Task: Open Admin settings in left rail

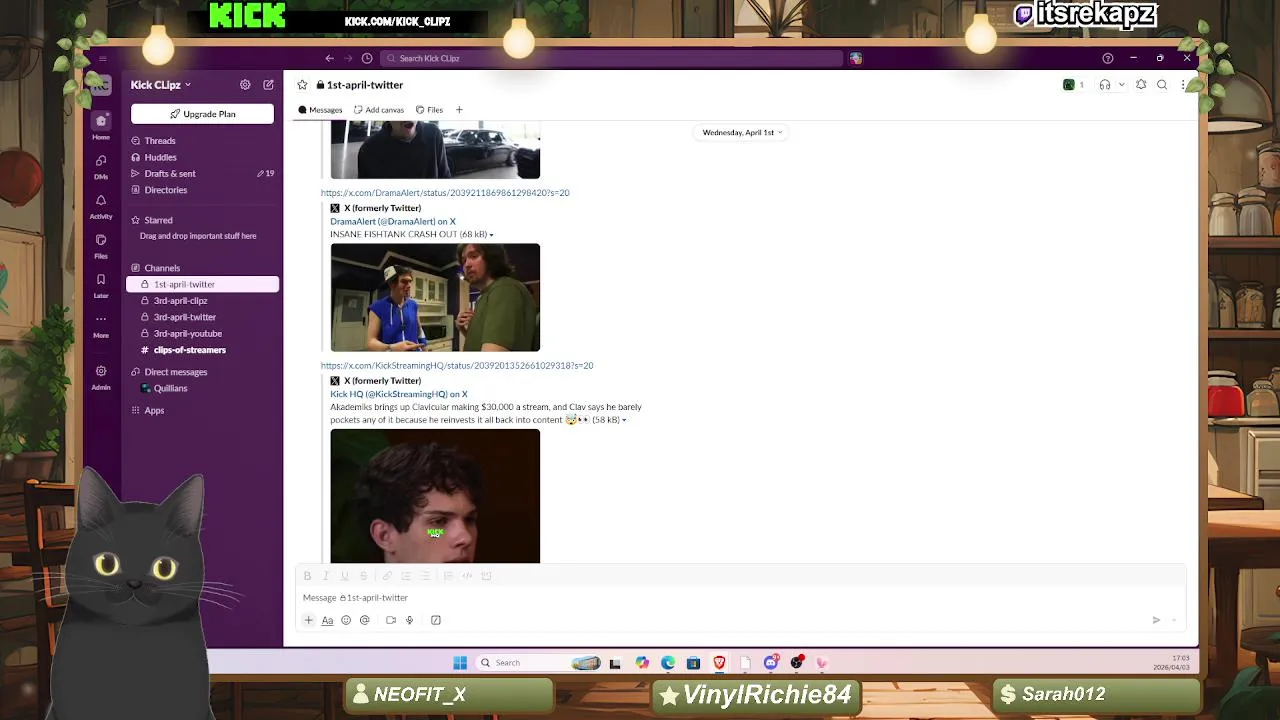Action: pos(101,377)
